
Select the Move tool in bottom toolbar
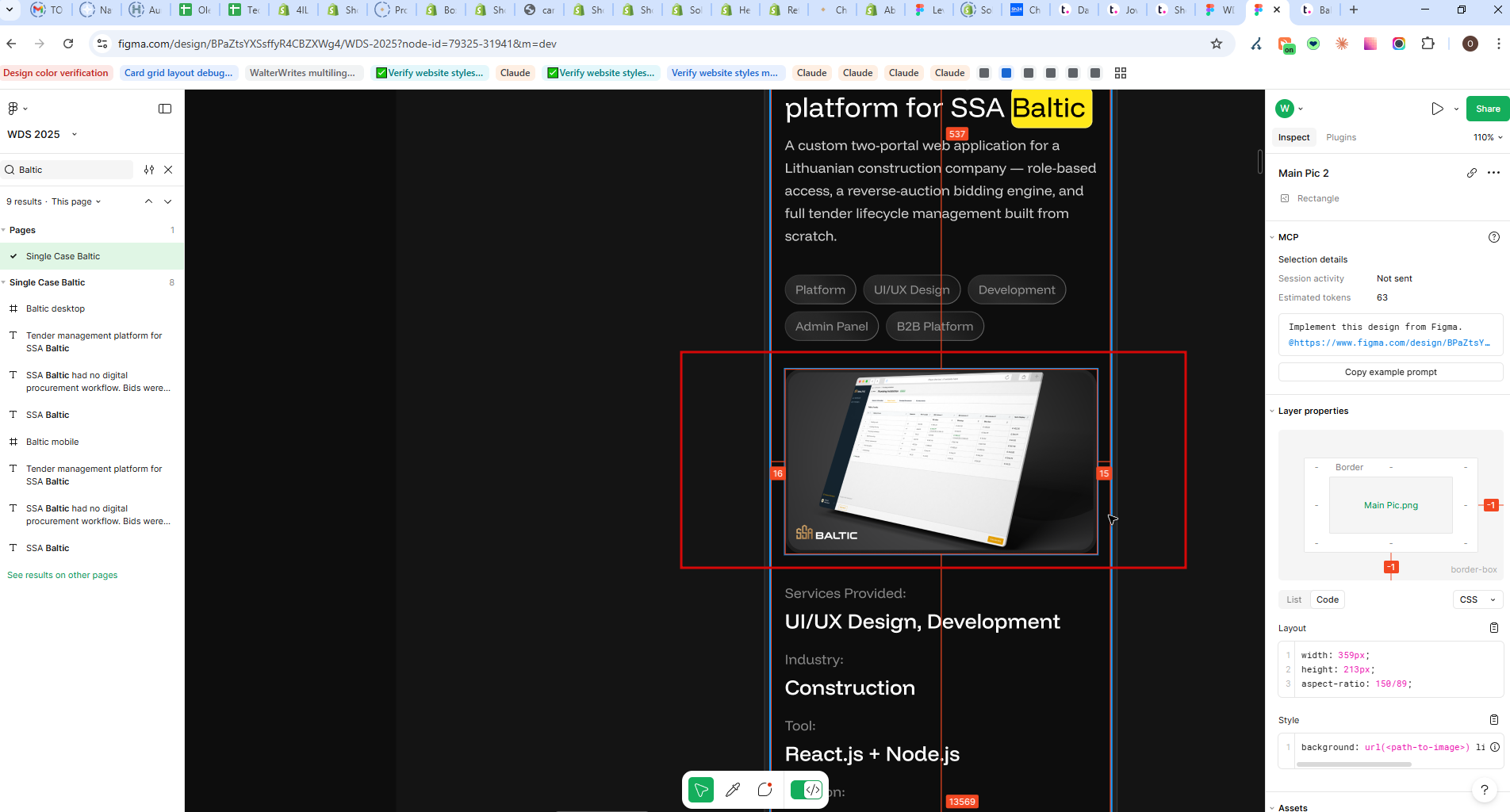pyautogui.click(x=701, y=790)
